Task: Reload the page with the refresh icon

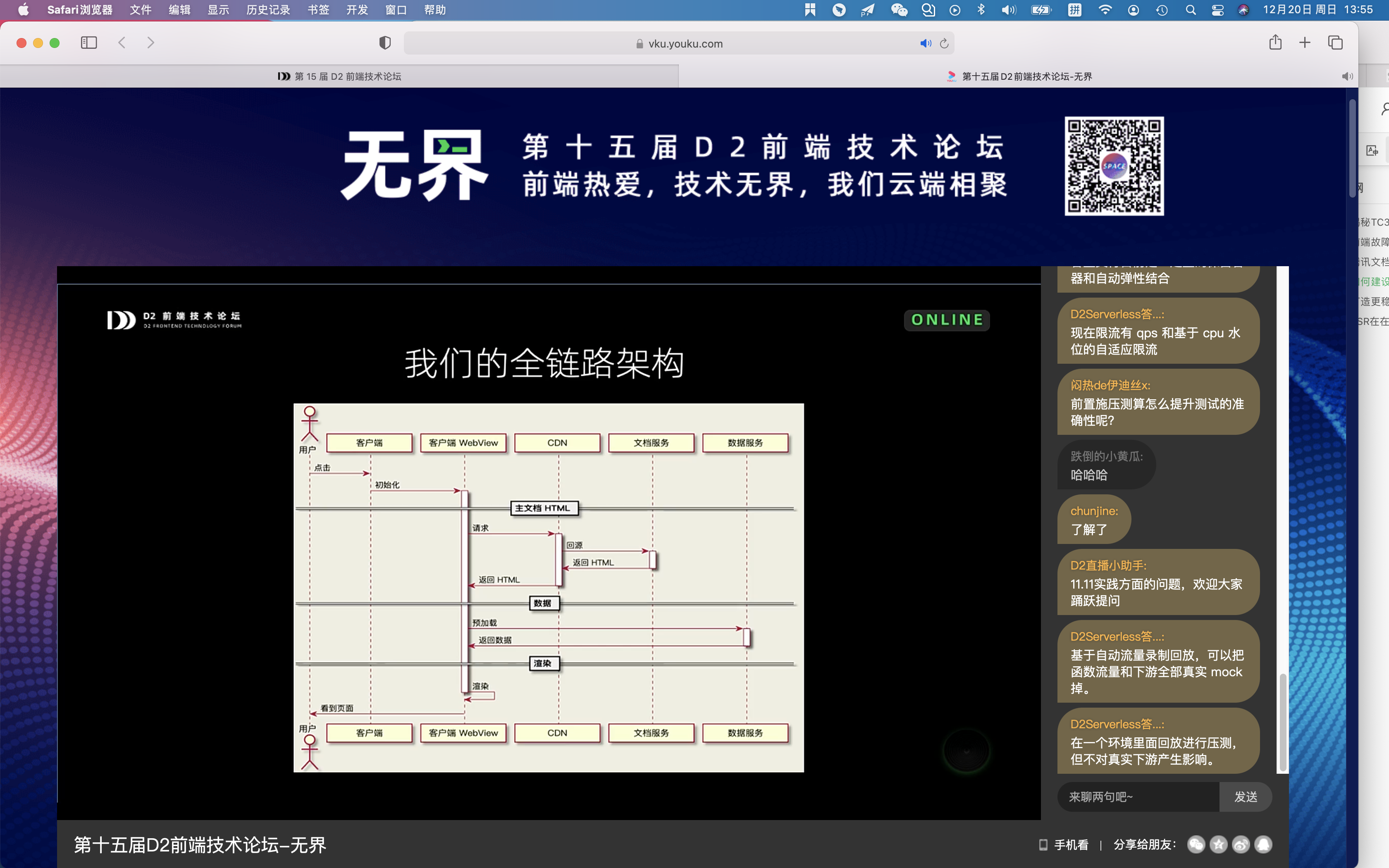Action: 944,44
